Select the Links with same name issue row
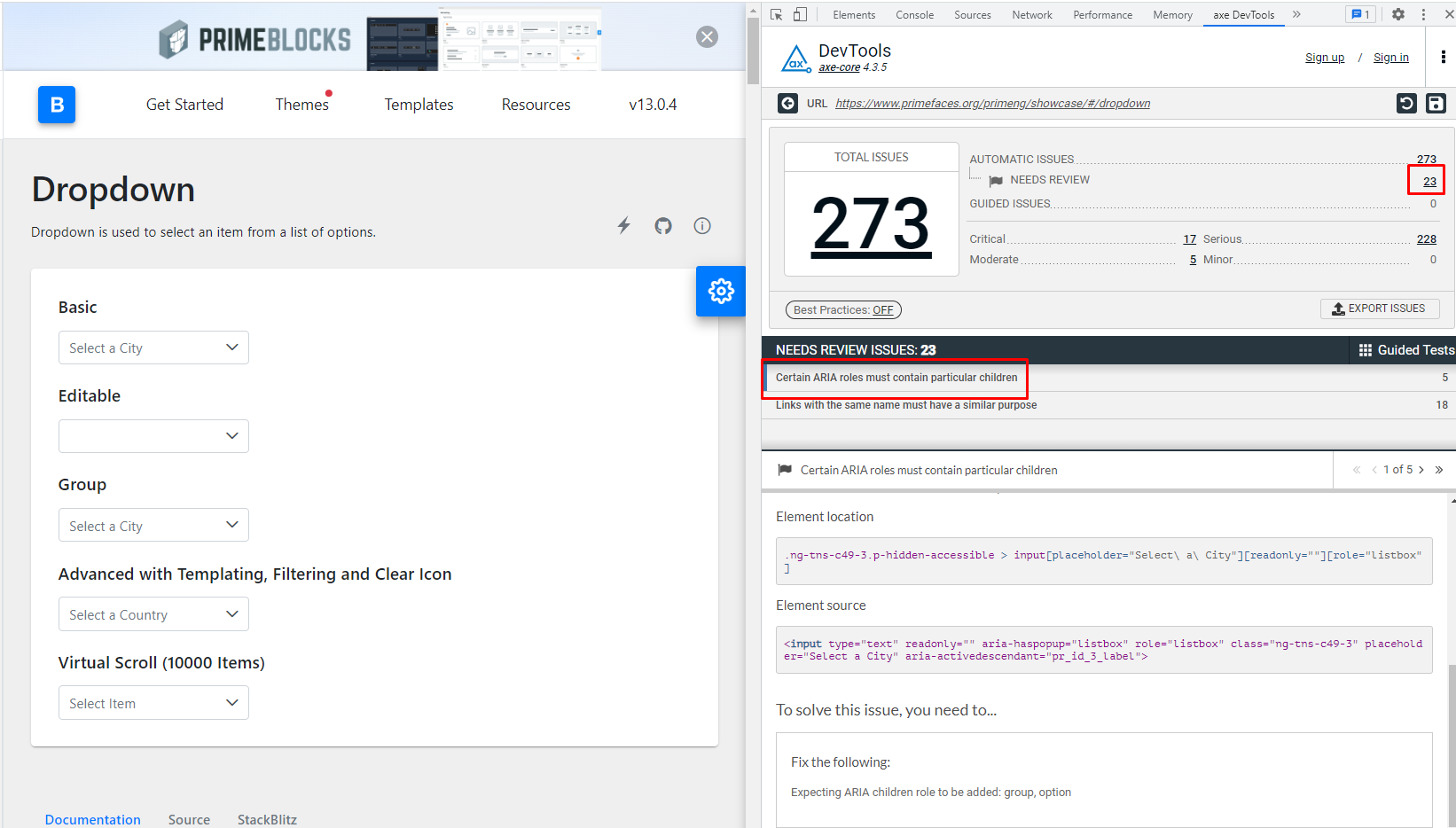The image size is (1456, 828). coord(905,404)
